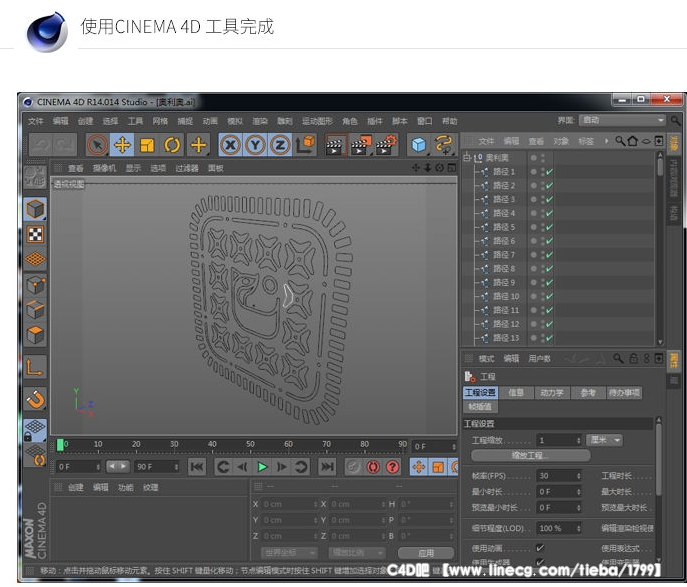Switch to Polygons mode
Viewport: 687px width, 587px height.
tap(35, 335)
